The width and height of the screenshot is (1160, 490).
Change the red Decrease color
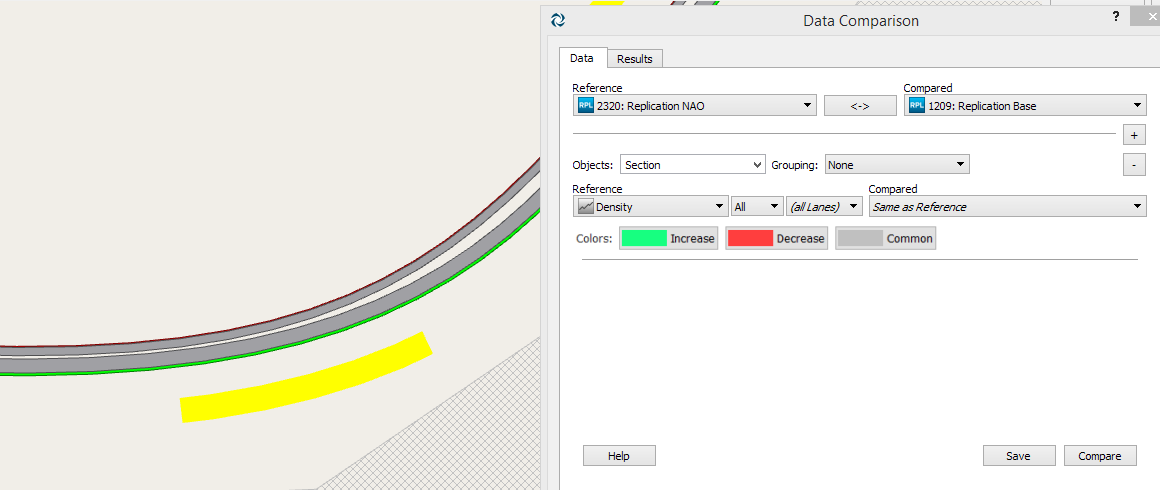tap(750, 239)
